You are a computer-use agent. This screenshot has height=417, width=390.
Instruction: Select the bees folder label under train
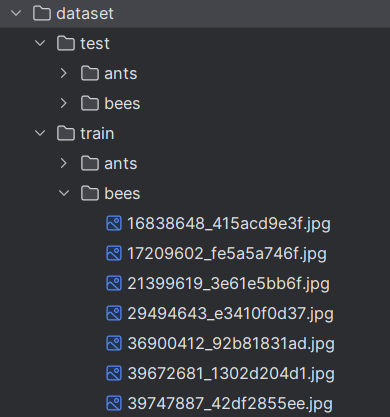(x=122, y=194)
